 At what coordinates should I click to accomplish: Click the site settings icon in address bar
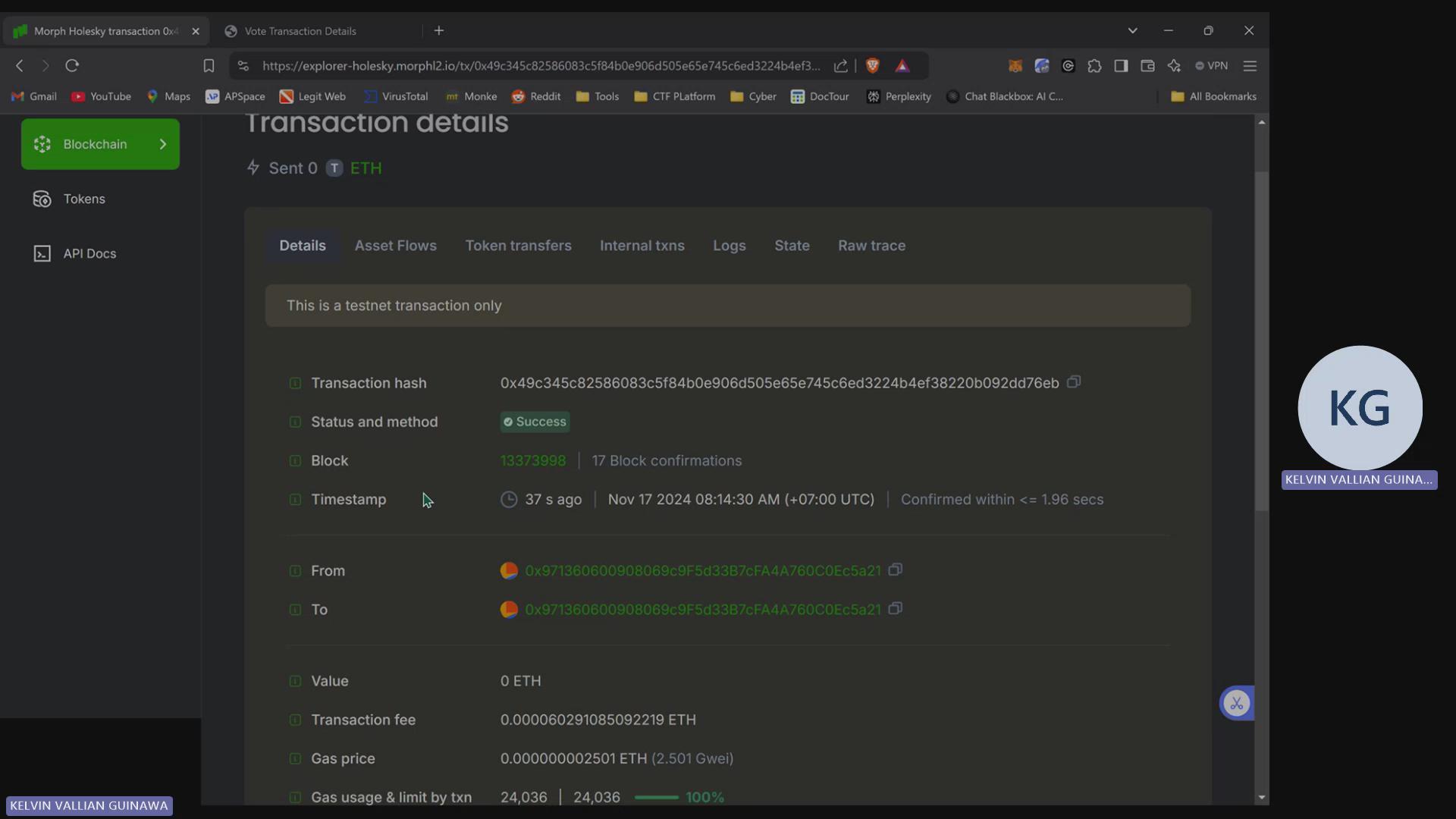point(243,66)
